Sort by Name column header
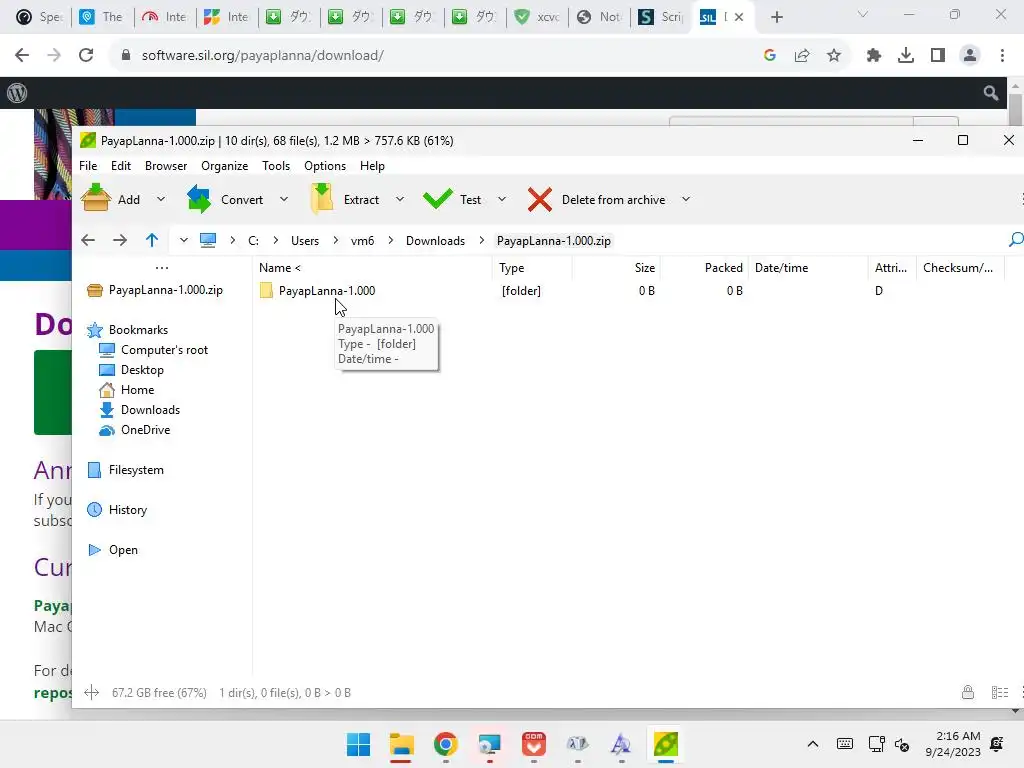The image size is (1024, 768). point(374,268)
